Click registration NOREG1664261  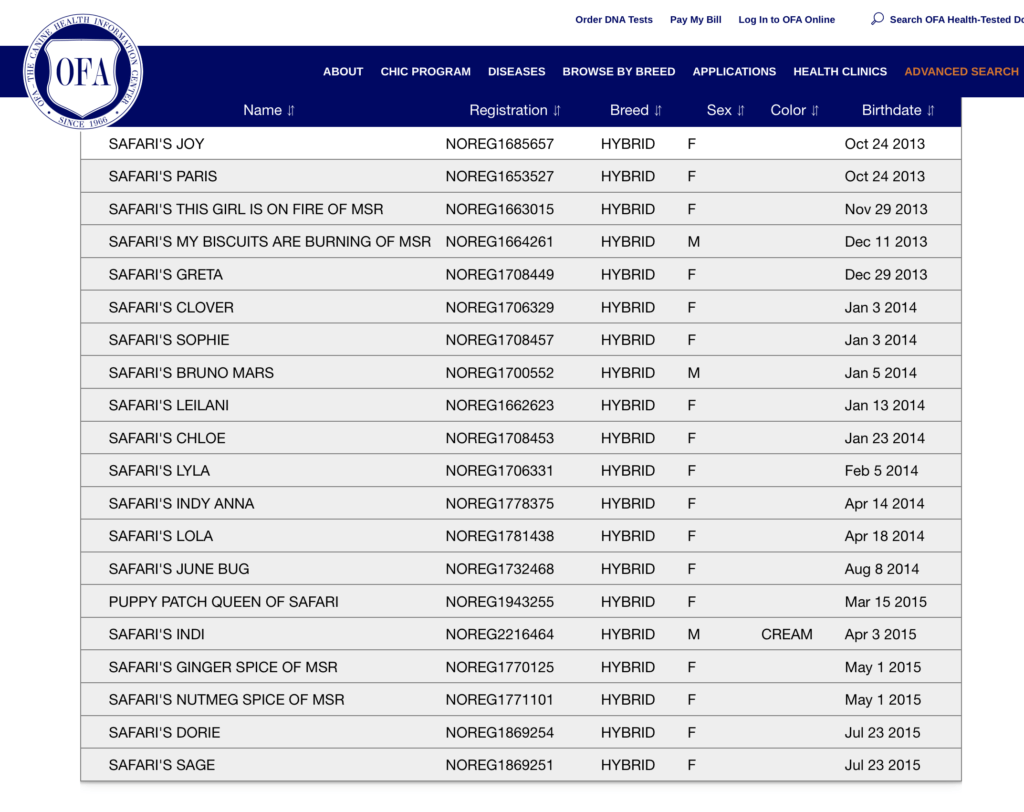coord(500,242)
